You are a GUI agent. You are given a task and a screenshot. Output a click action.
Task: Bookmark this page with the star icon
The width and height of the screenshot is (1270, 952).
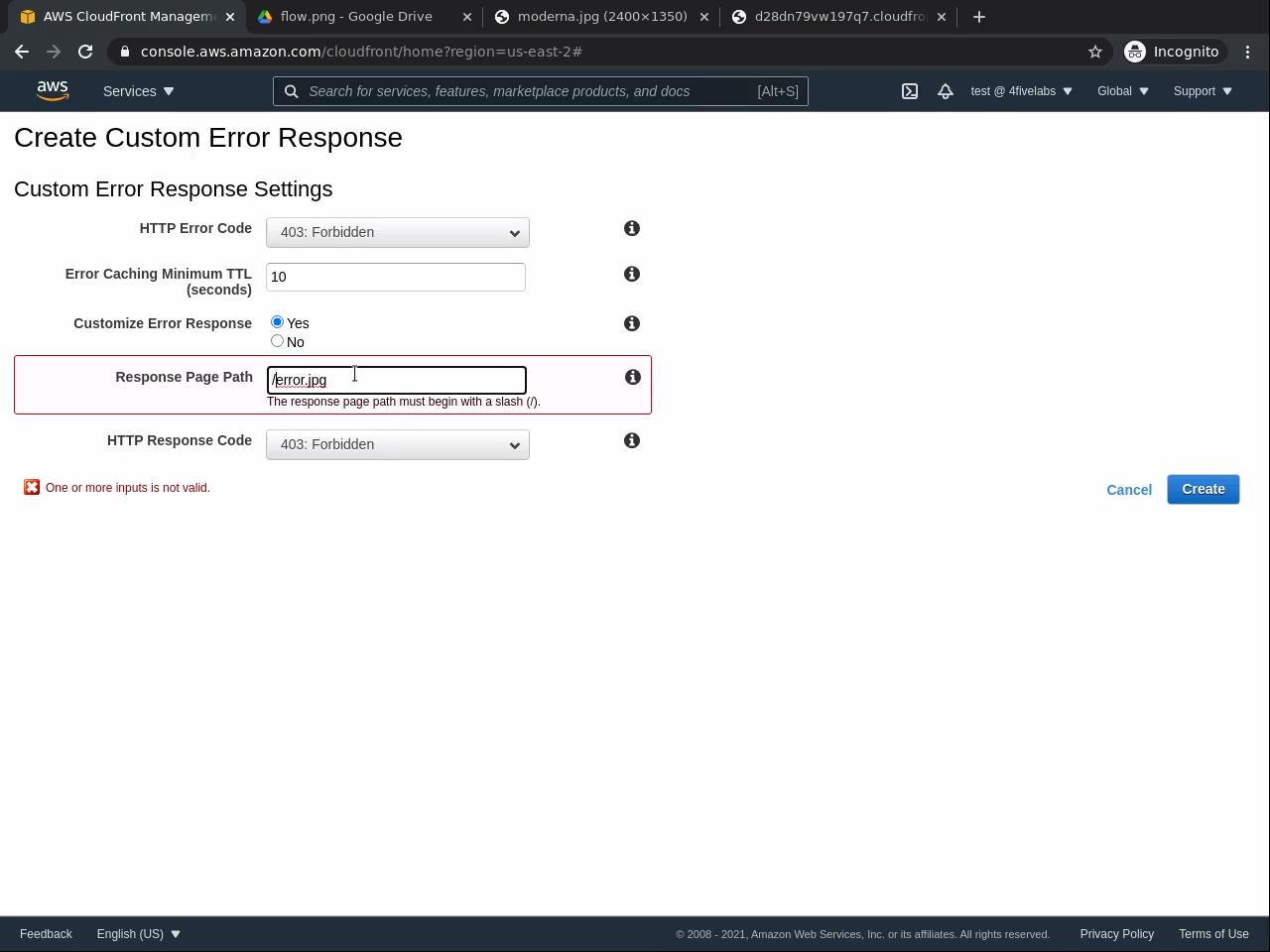click(x=1095, y=52)
